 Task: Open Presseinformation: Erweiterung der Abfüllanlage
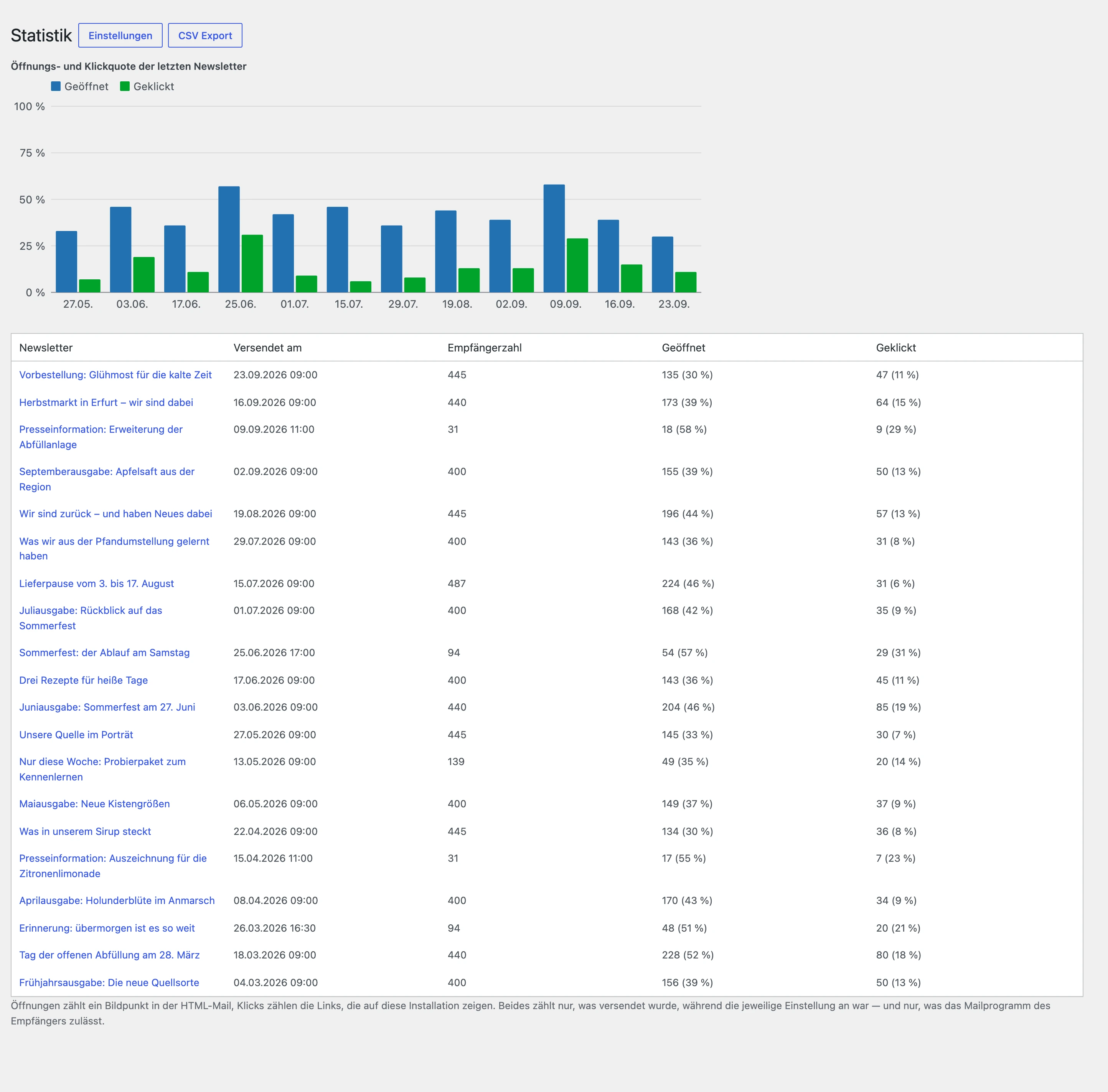click(x=101, y=437)
